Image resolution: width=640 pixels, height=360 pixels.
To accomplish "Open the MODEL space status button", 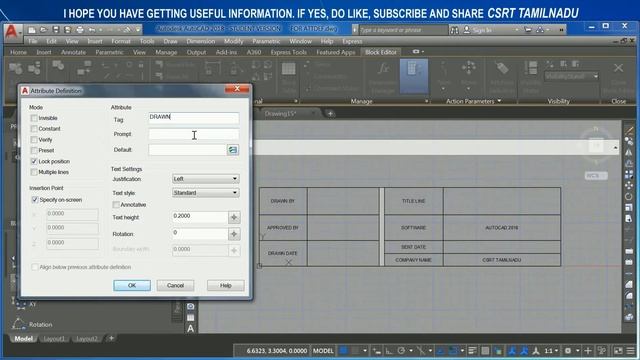I will tap(323, 351).
